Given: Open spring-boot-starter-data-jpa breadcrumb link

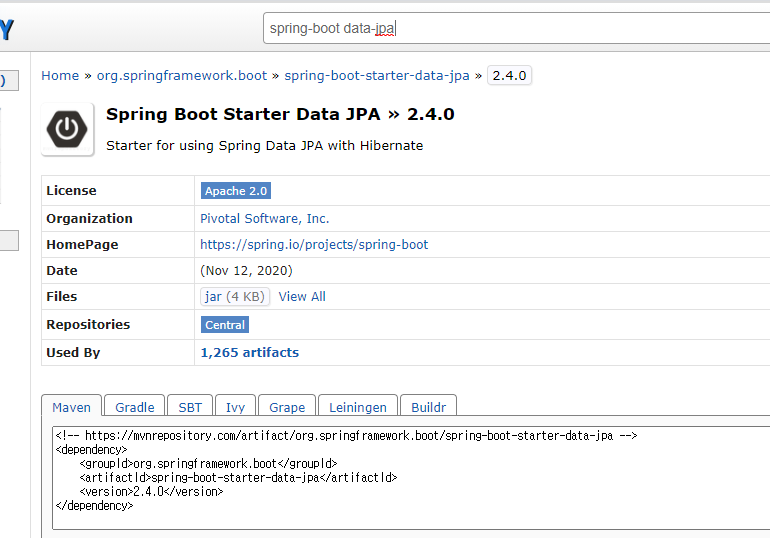Looking at the screenshot, I should coord(377,76).
